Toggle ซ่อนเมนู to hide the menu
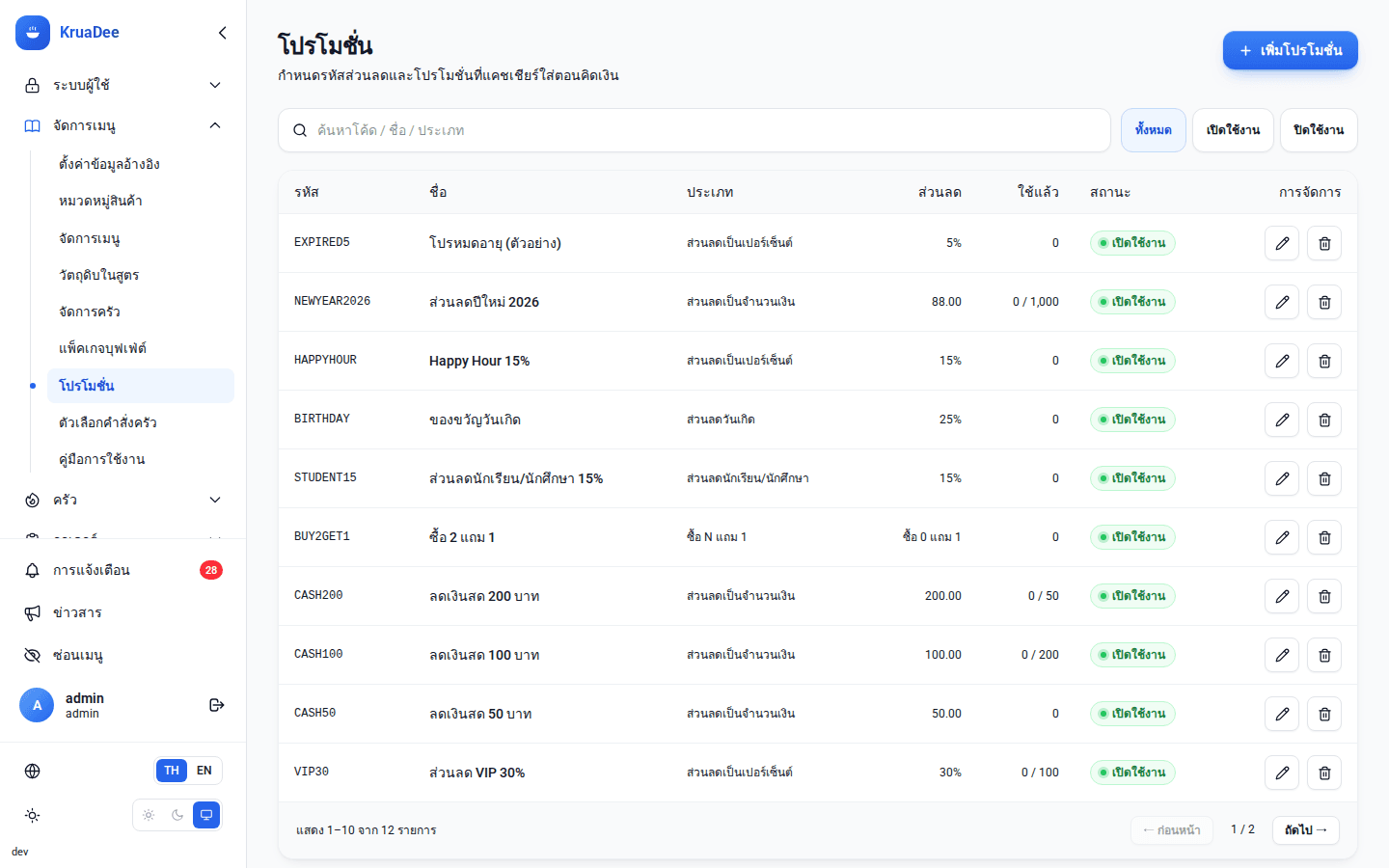The height and width of the screenshot is (868, 1389). pos(123,655)
